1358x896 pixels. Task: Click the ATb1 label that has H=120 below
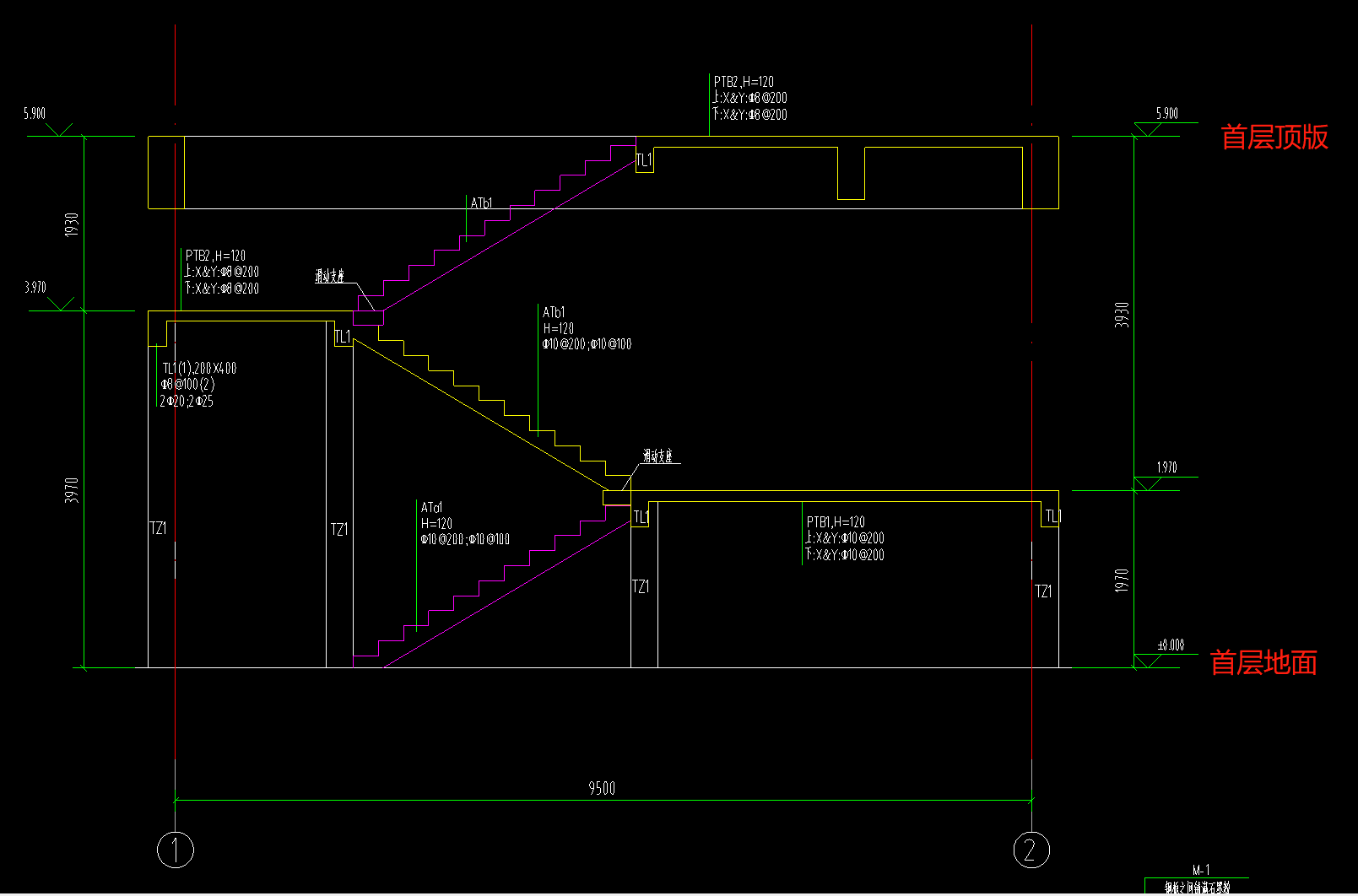point(554,312)
